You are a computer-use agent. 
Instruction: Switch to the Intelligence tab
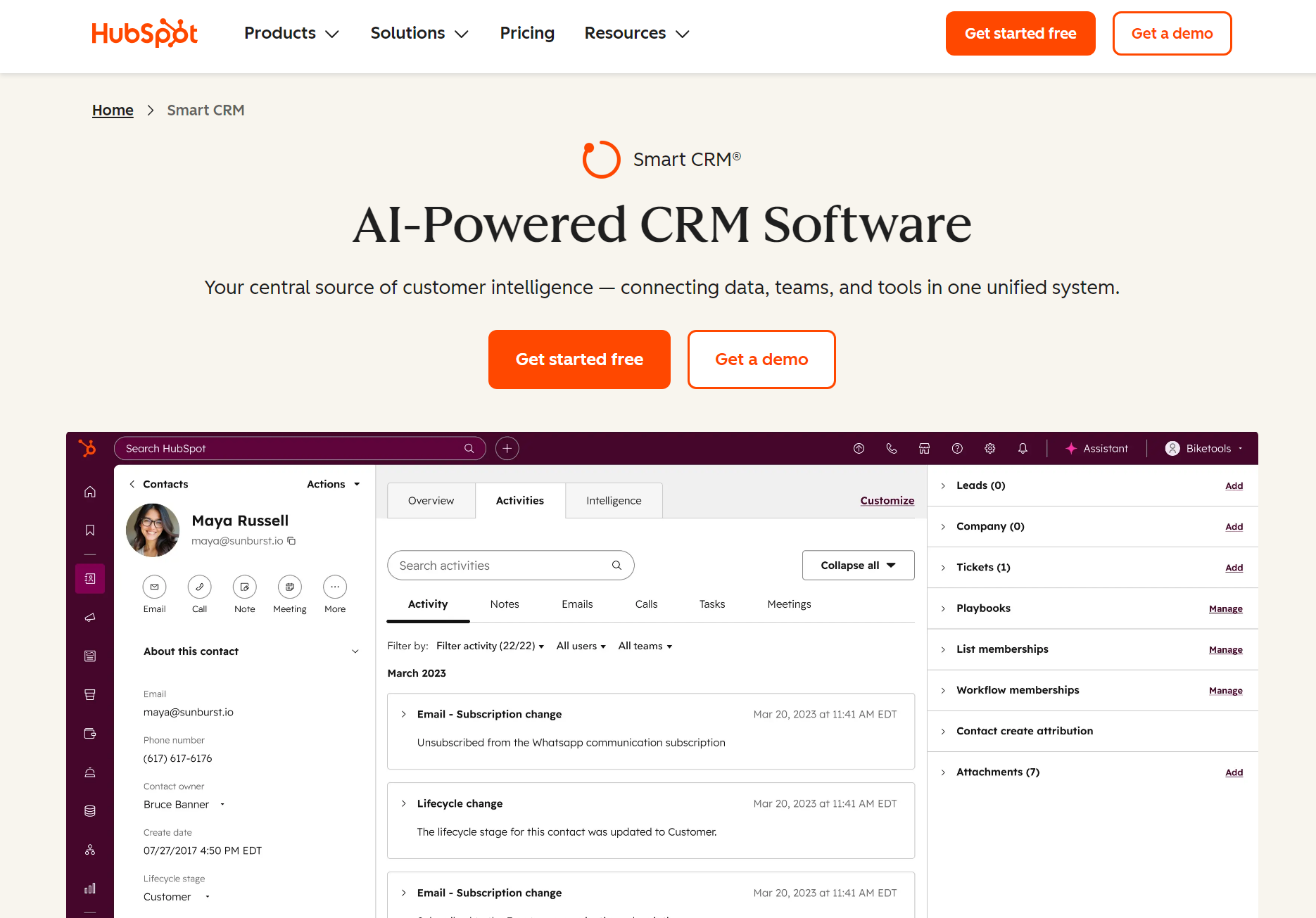(614, 501)
